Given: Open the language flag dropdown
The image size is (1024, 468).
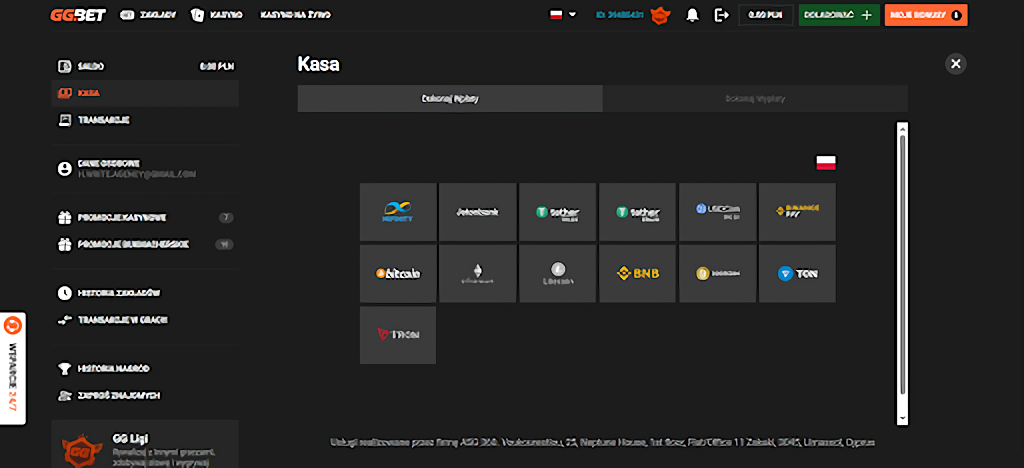Looking at the screenshot, I should pyautogui.click(x=563, y=15).
